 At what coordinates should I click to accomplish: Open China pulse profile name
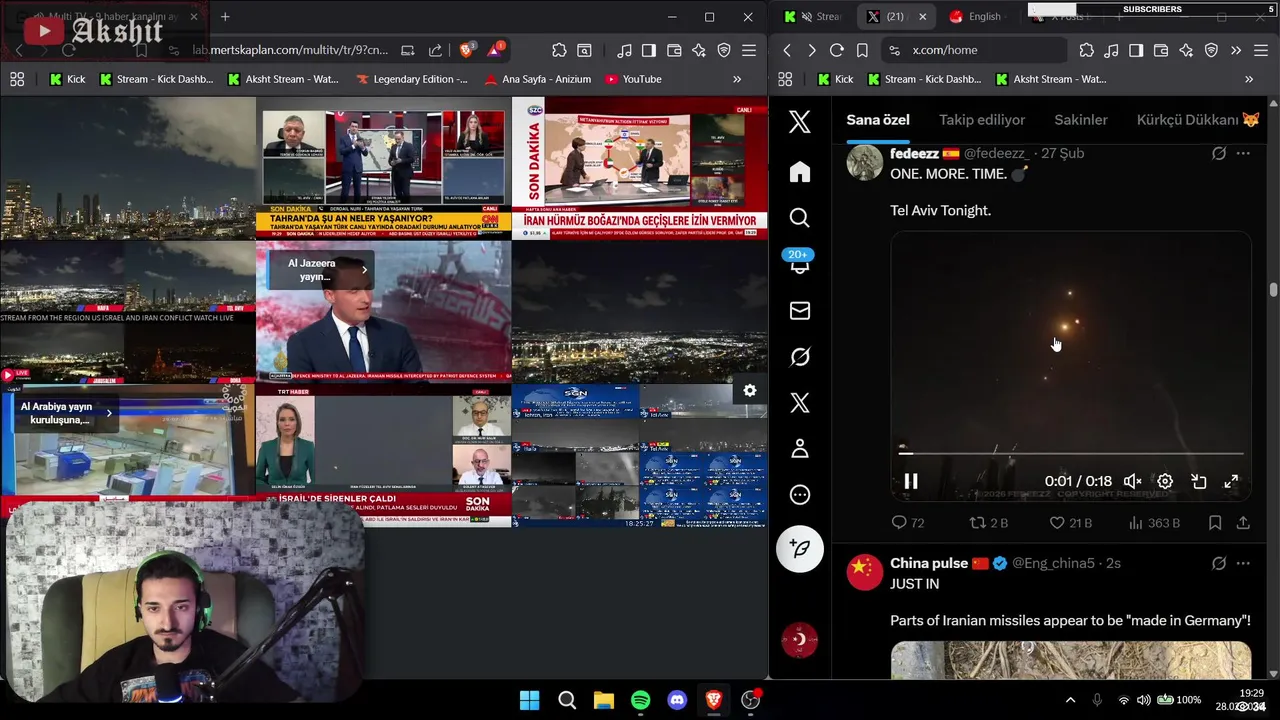tap(929, 563)
